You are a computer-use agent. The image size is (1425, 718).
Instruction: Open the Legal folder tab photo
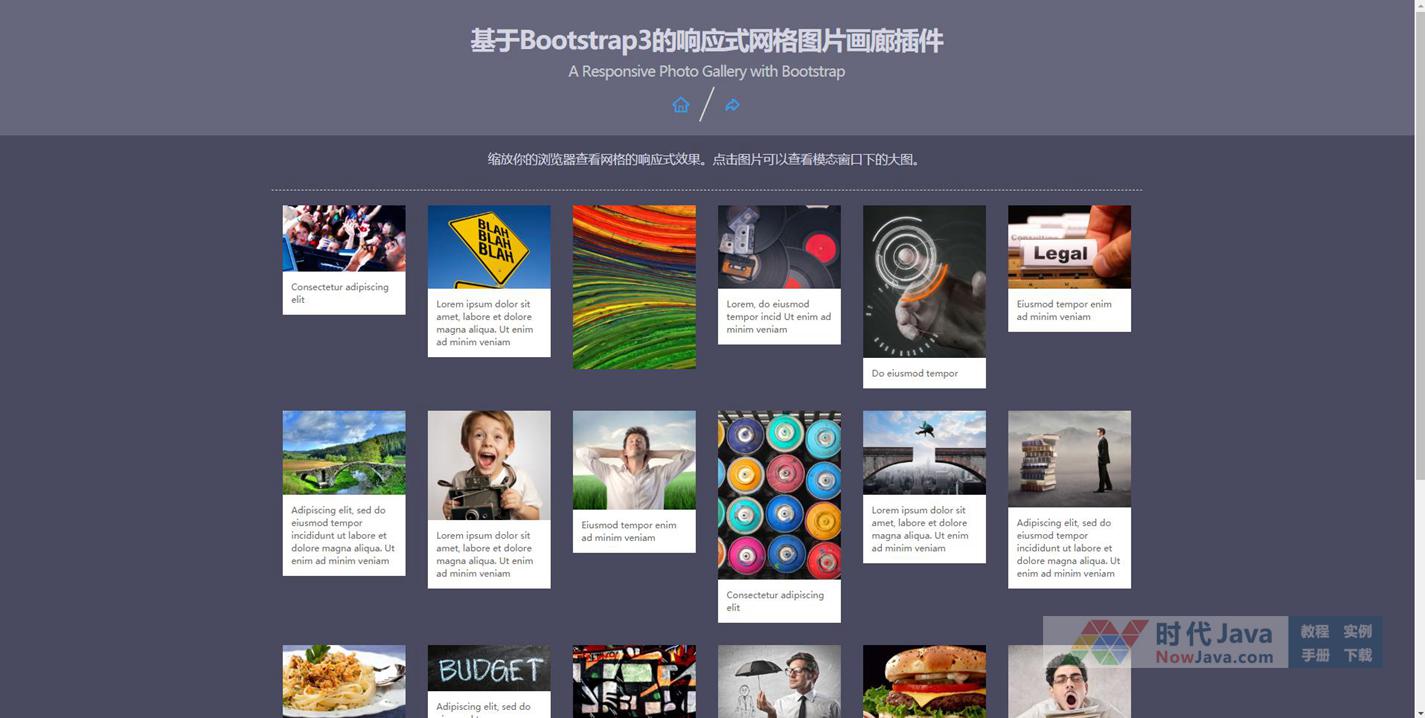(1069, 247)
